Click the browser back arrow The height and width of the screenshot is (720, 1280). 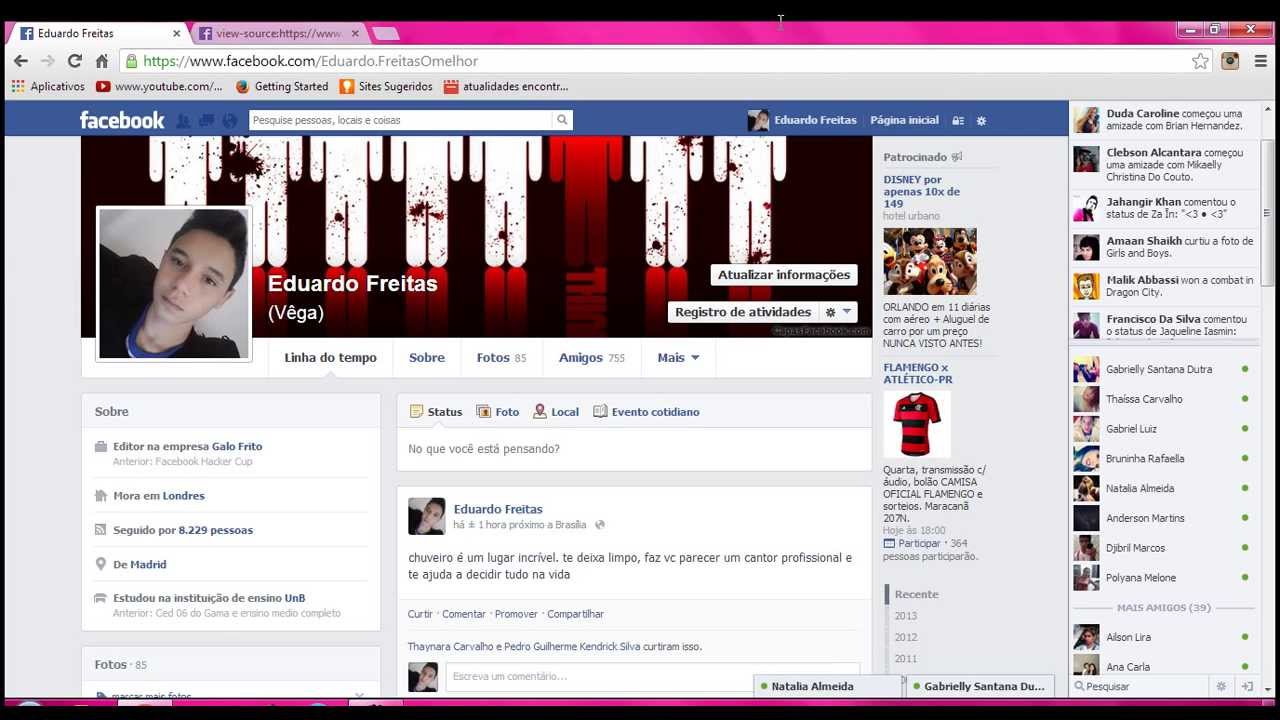21,61
